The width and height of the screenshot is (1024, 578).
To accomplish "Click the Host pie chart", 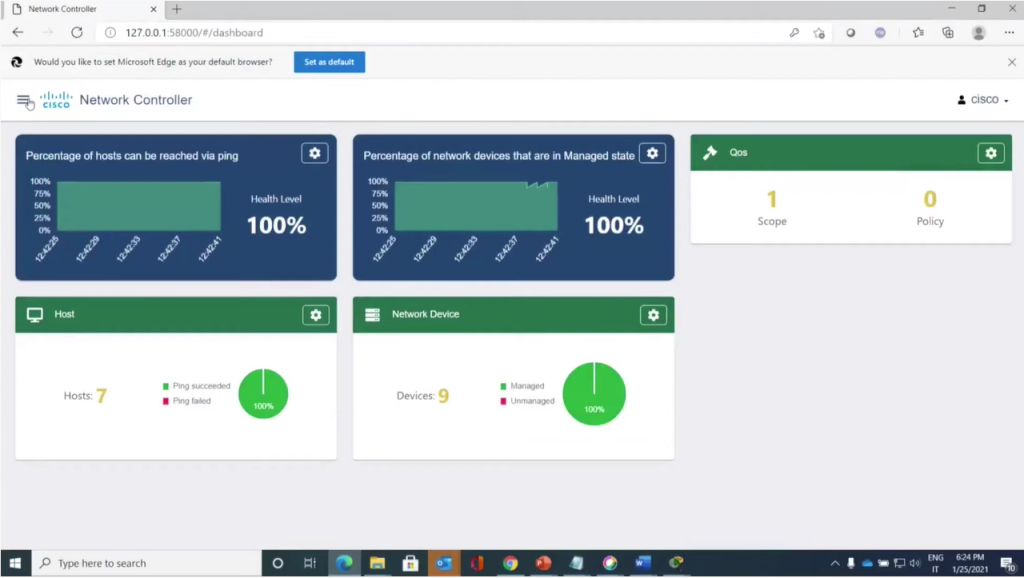I will 263,394.
